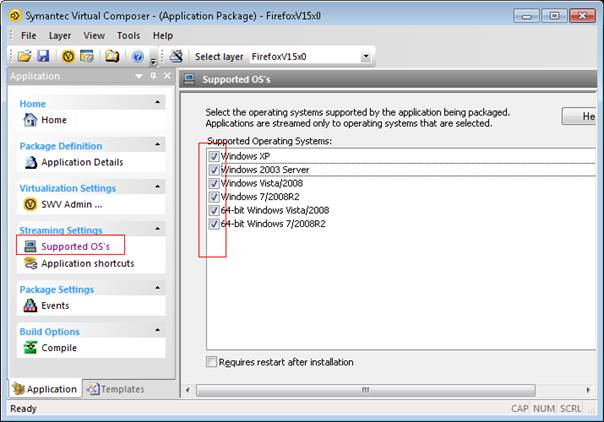The width and height of the screenshot is (604, 422).
Task: Uncheck Windows 7/2008R2 checkbox
Action: click(214, 197)
